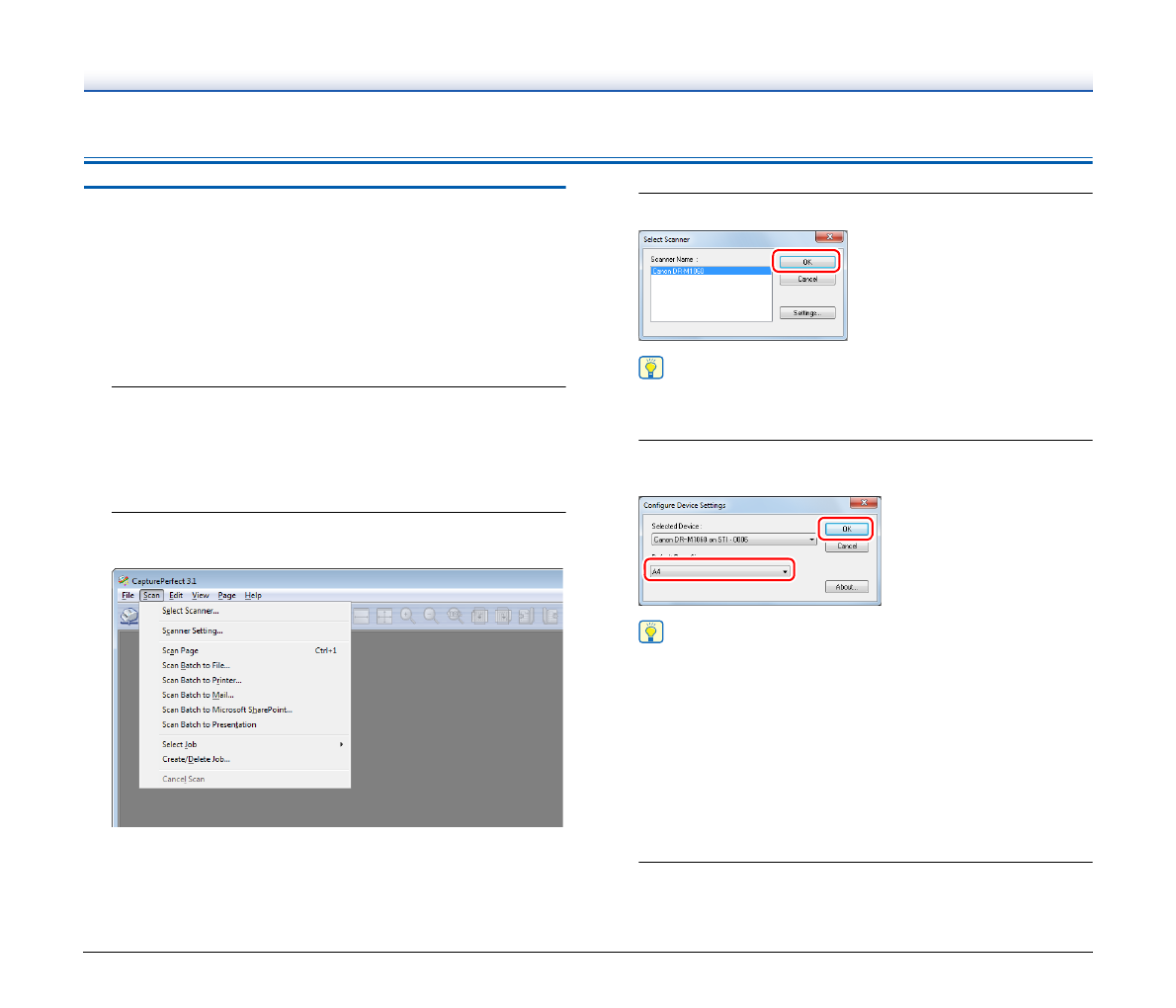
Task: Select Scan Batch to File... option
Action: point(196,665)
